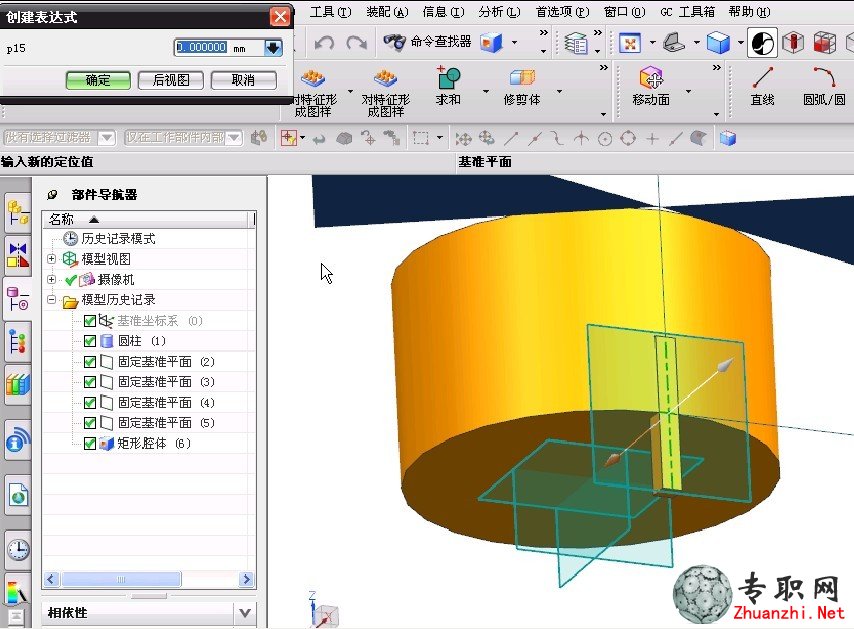Open the 窗口(O) menu
The width and height of the screenshot is (854, 629).
tap(625, 12)
